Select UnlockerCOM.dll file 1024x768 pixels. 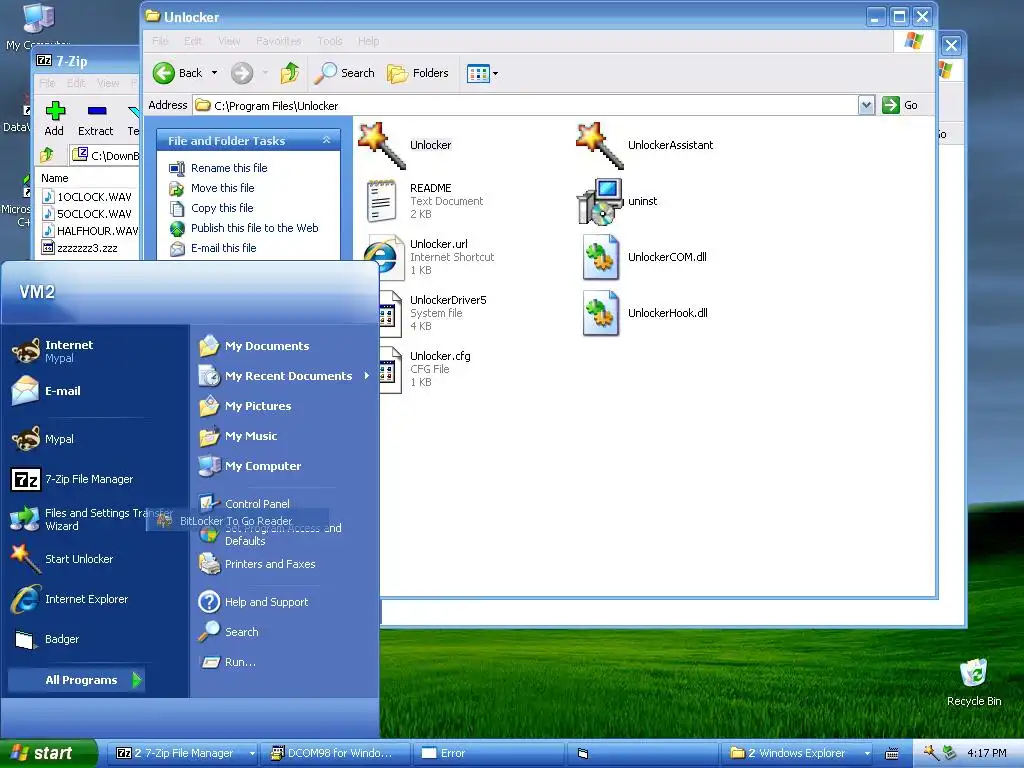coord(643,257)
